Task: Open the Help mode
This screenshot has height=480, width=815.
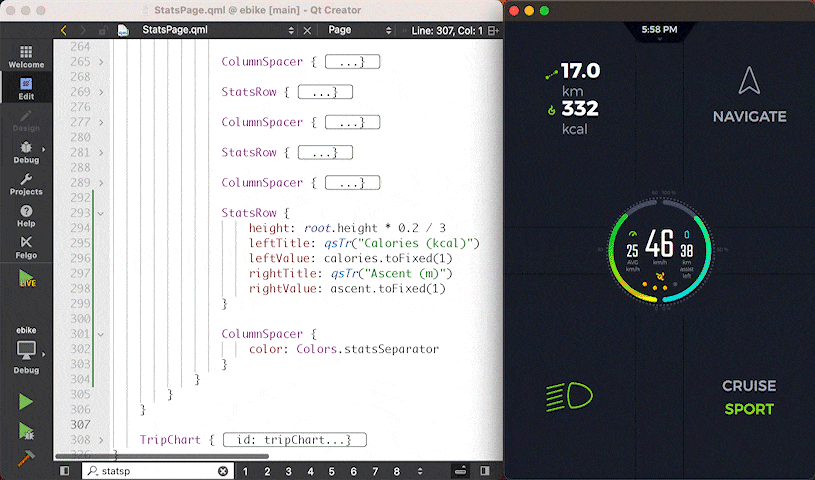Action: pyautogui.click(x=26, y=216)
